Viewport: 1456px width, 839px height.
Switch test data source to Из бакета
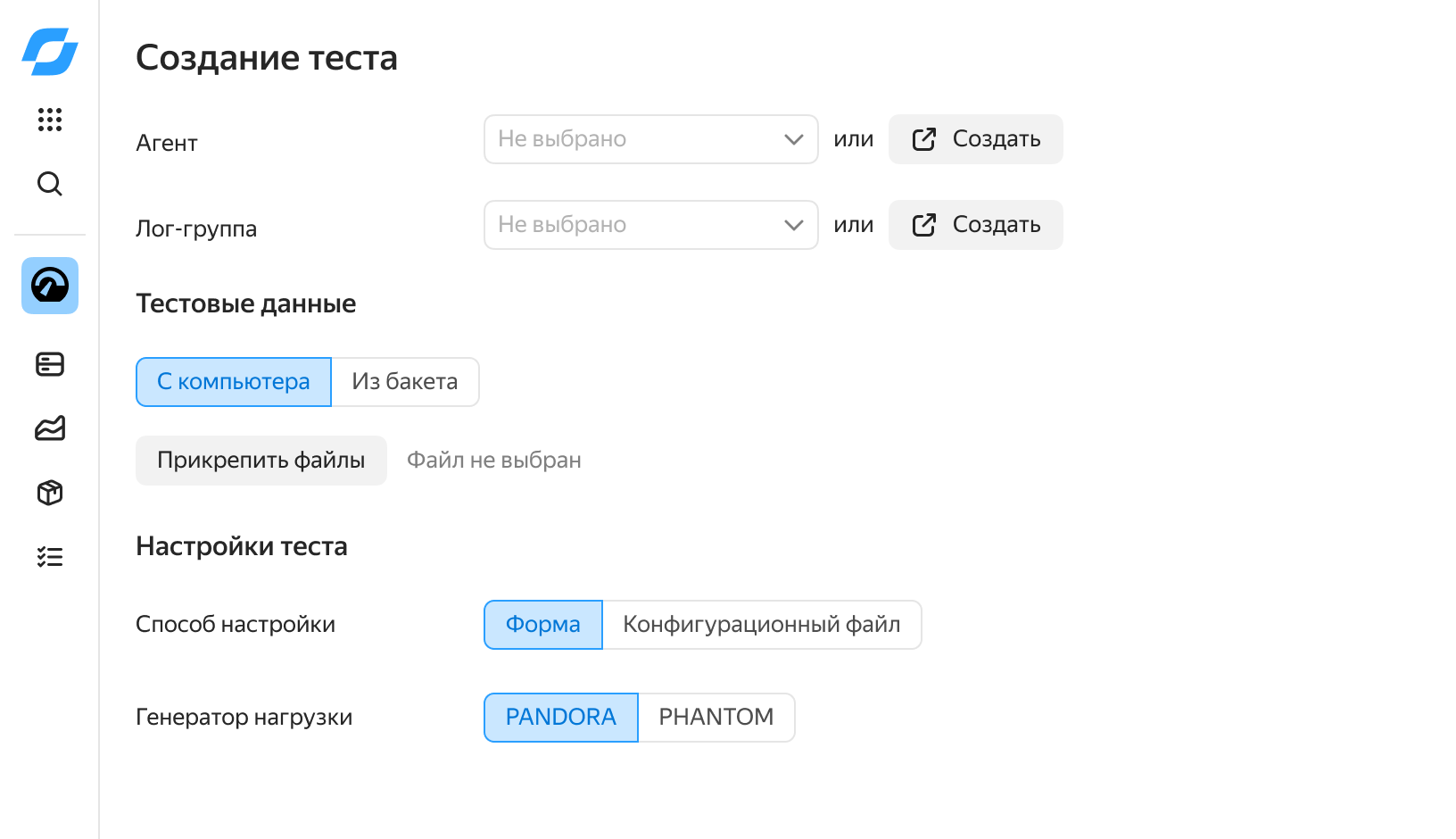pos(404,381)
